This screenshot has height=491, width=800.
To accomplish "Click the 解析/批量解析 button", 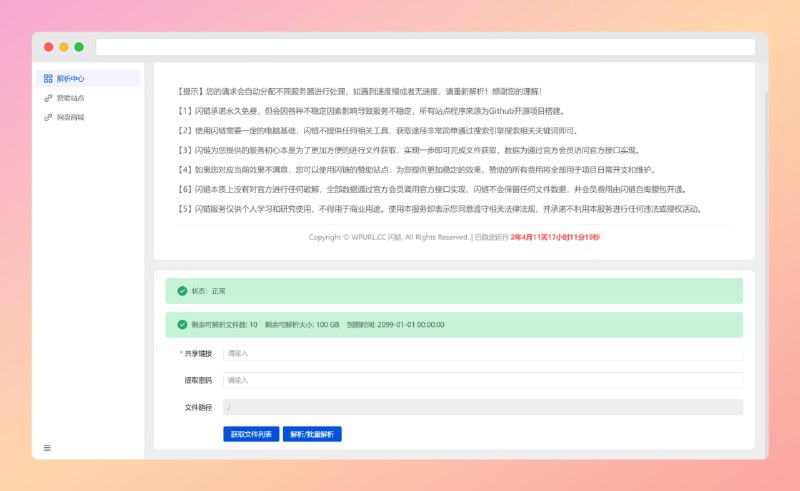I will (x=312, y=435).
